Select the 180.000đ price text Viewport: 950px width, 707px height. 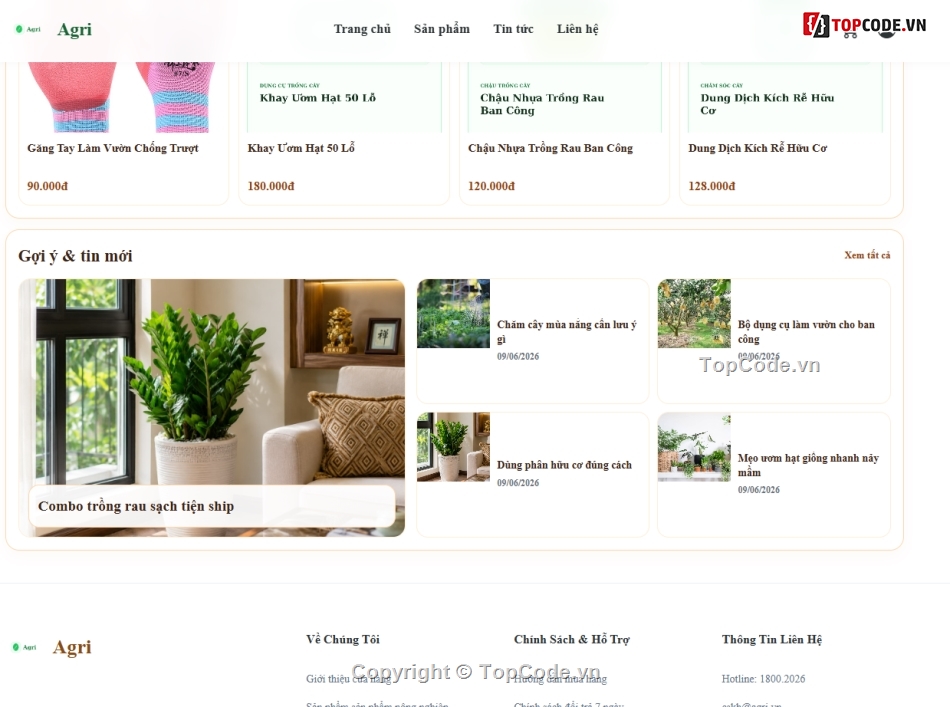pos(271,187)
